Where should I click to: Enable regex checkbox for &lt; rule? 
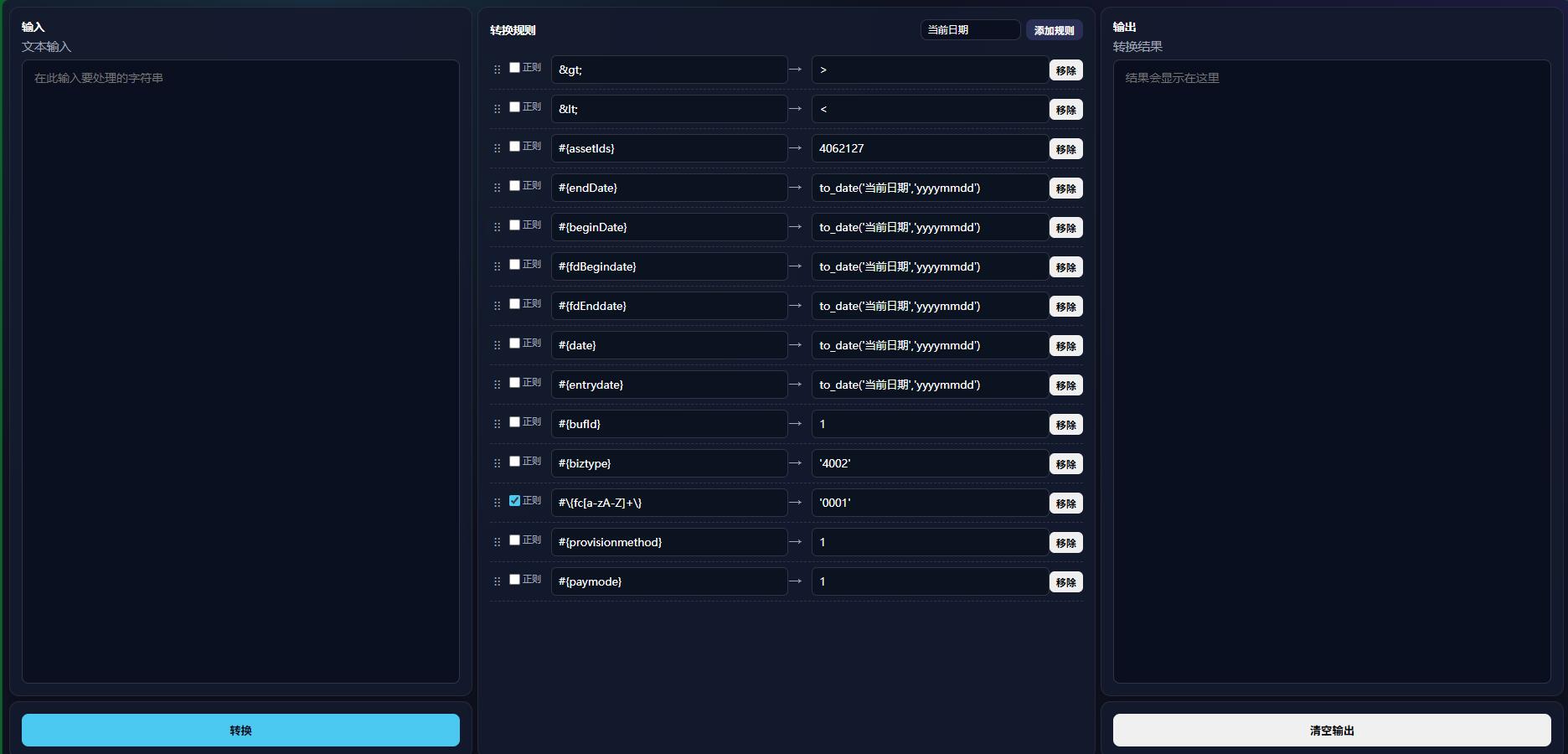coord(514,106)
